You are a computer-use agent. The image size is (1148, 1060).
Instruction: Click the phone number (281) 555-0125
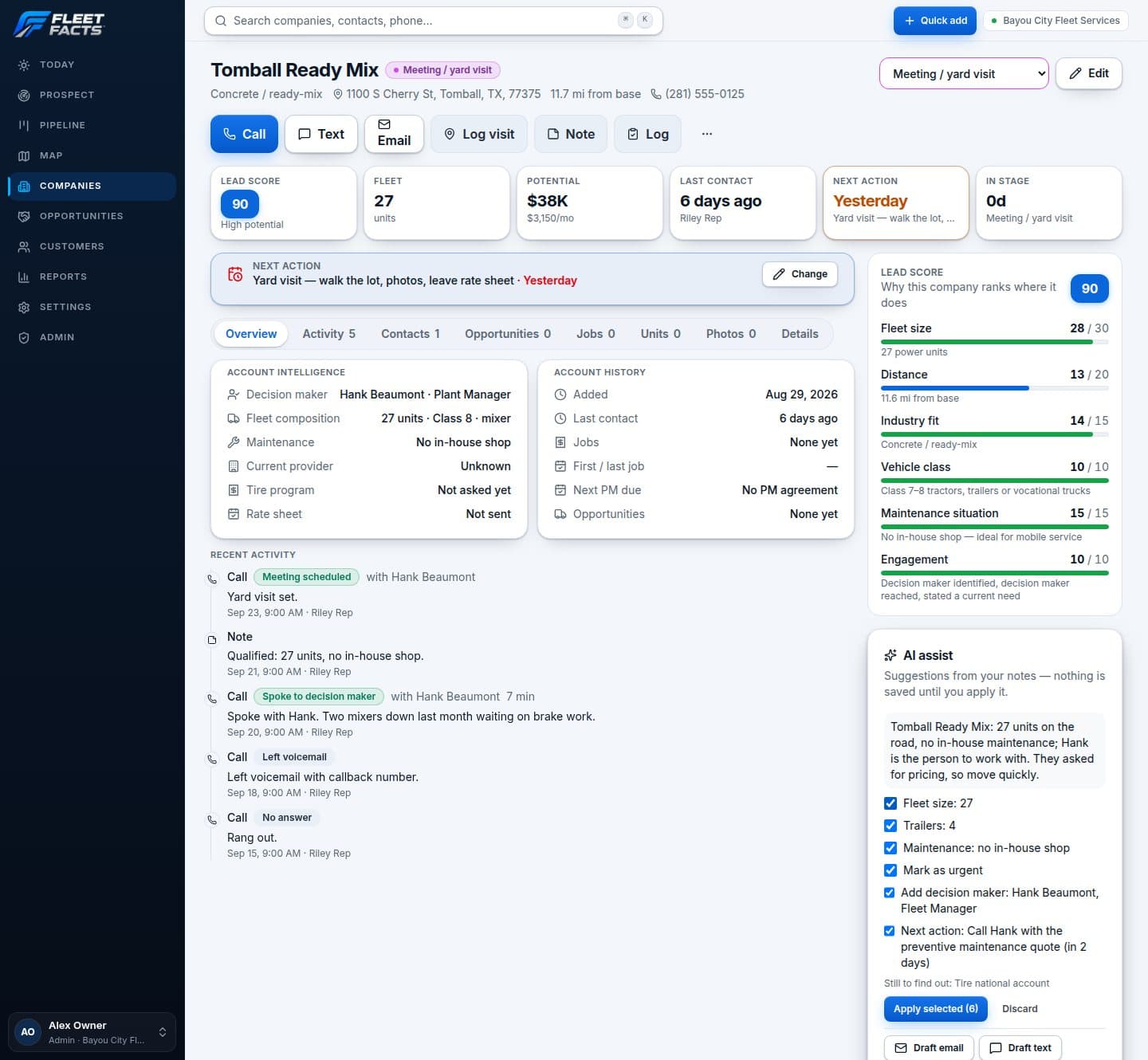698,94
